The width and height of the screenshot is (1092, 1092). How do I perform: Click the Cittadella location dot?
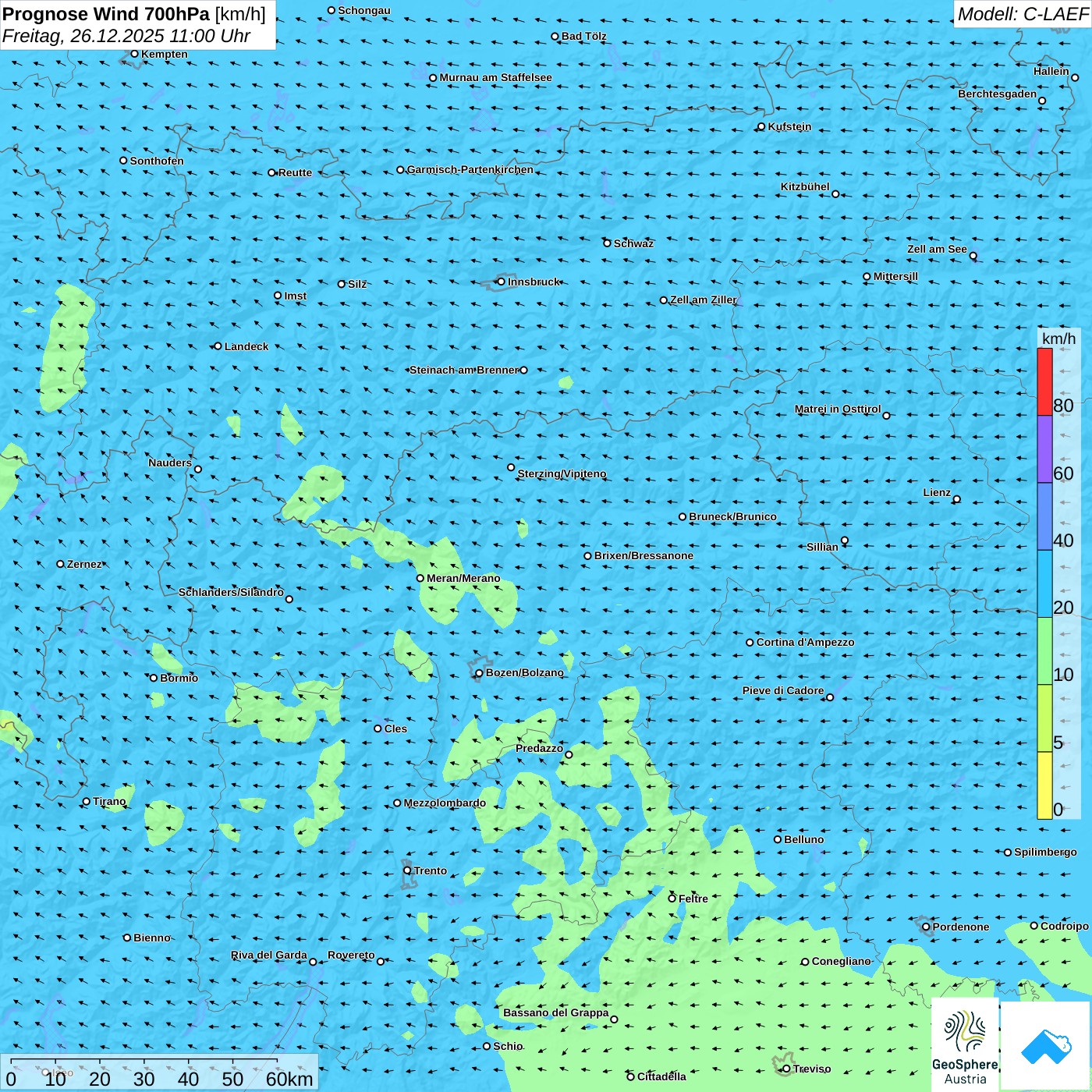(630, 1076)
